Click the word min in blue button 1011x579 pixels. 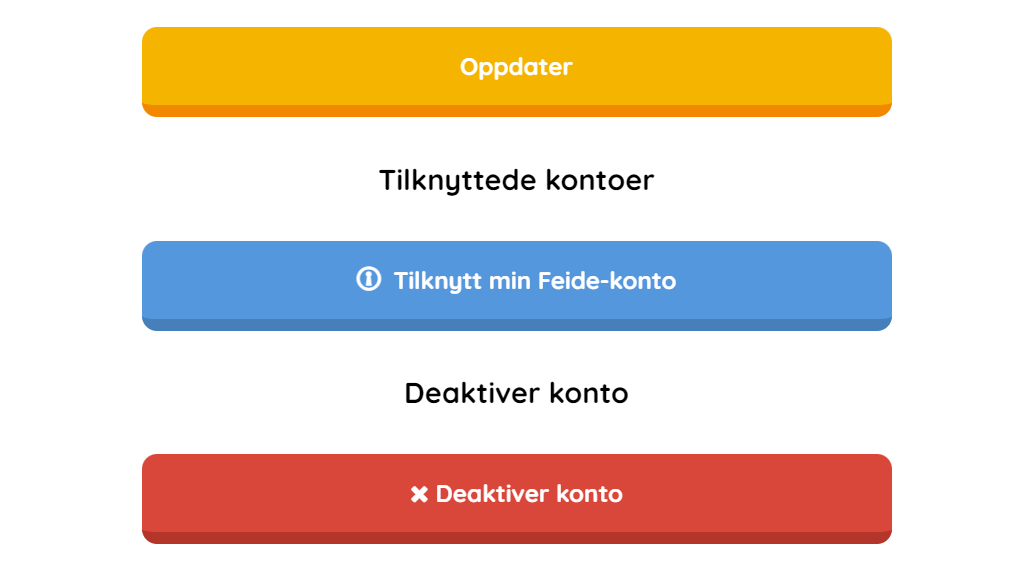[x=510, y=281]
